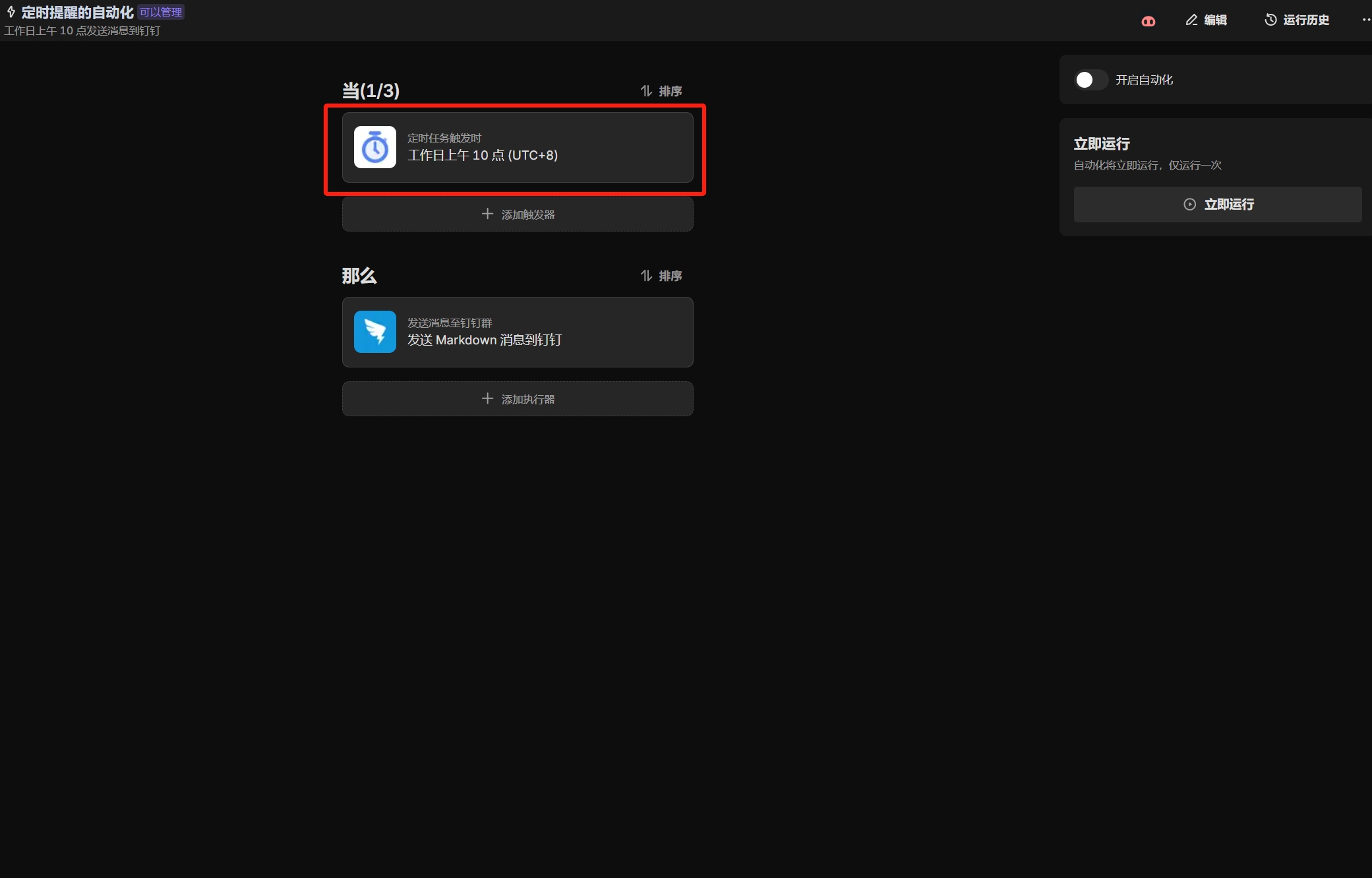Click the 开启自动化 label text

click(x=1144, y=80)
